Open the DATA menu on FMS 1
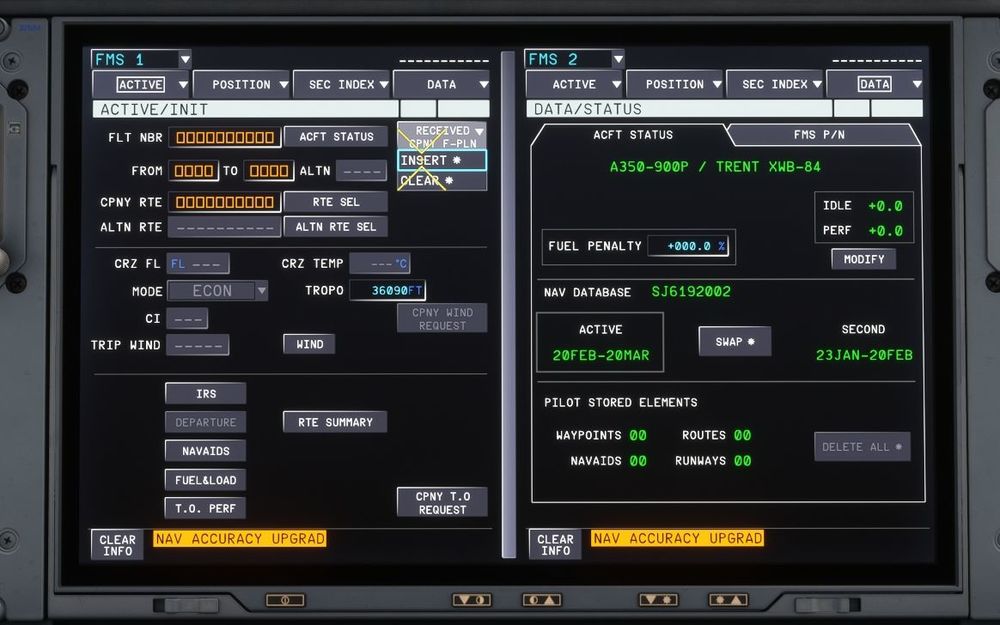This screenshot has height=625, width=1000. click(441, 85)
